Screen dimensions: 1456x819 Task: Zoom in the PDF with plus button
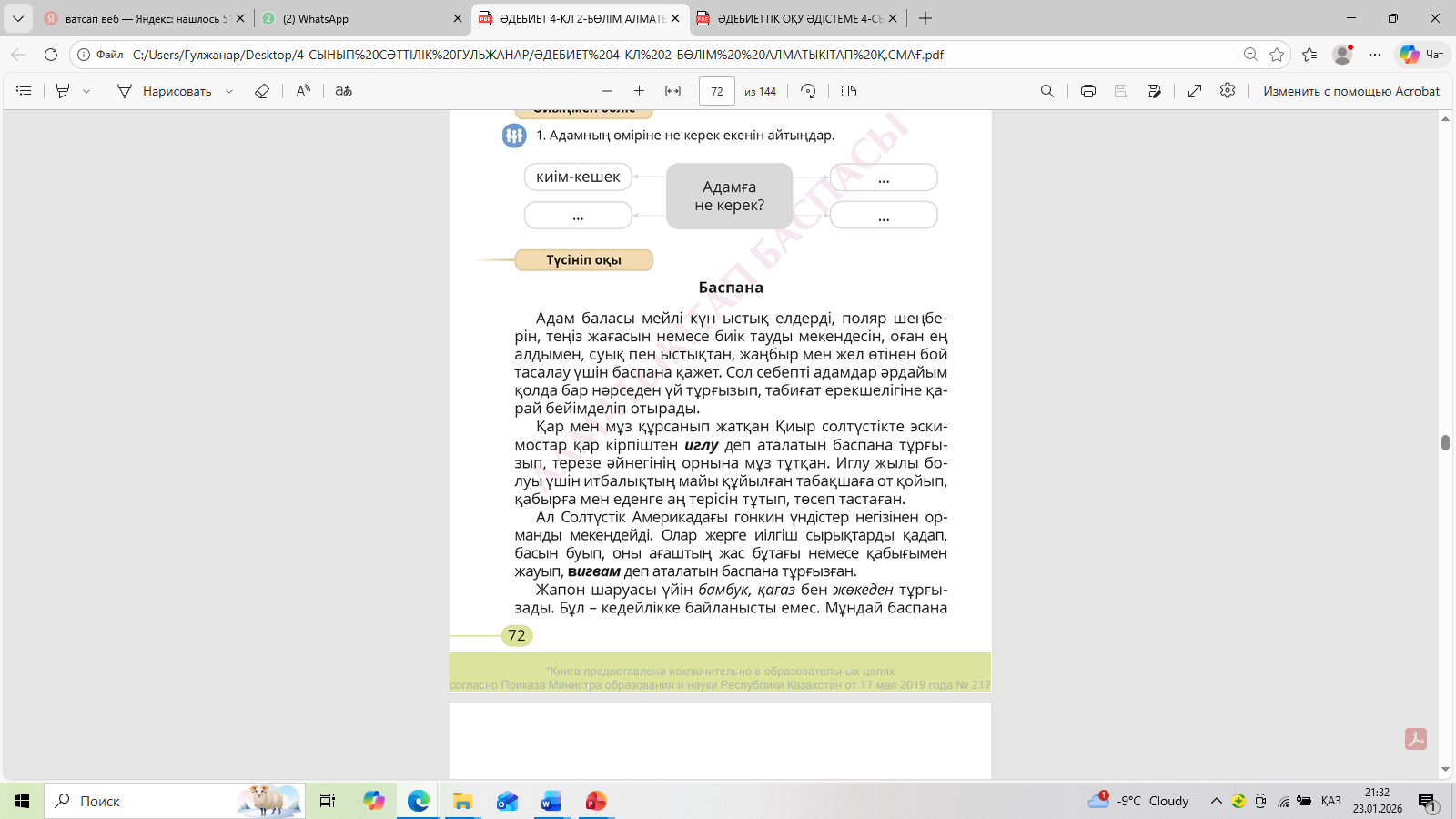tap(640, 91)
